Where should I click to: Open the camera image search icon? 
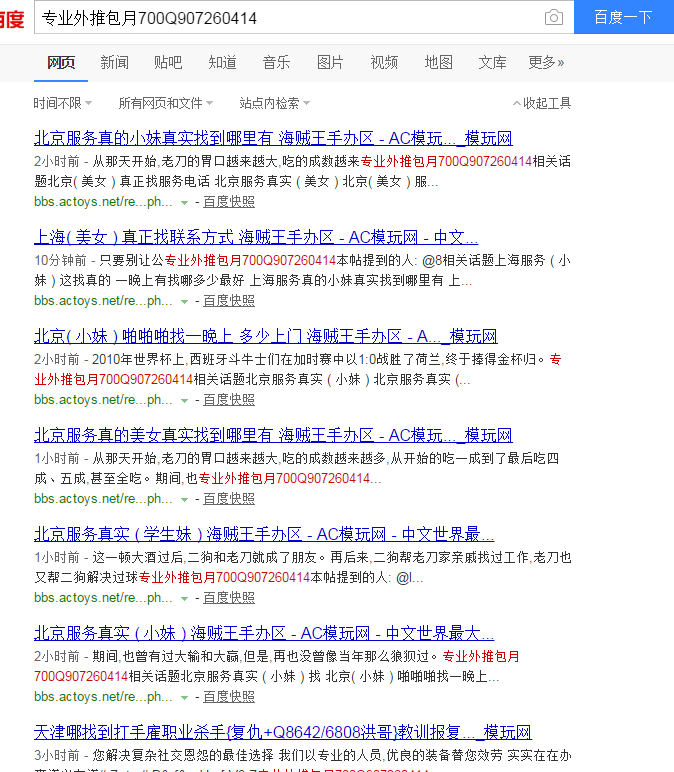554,18
